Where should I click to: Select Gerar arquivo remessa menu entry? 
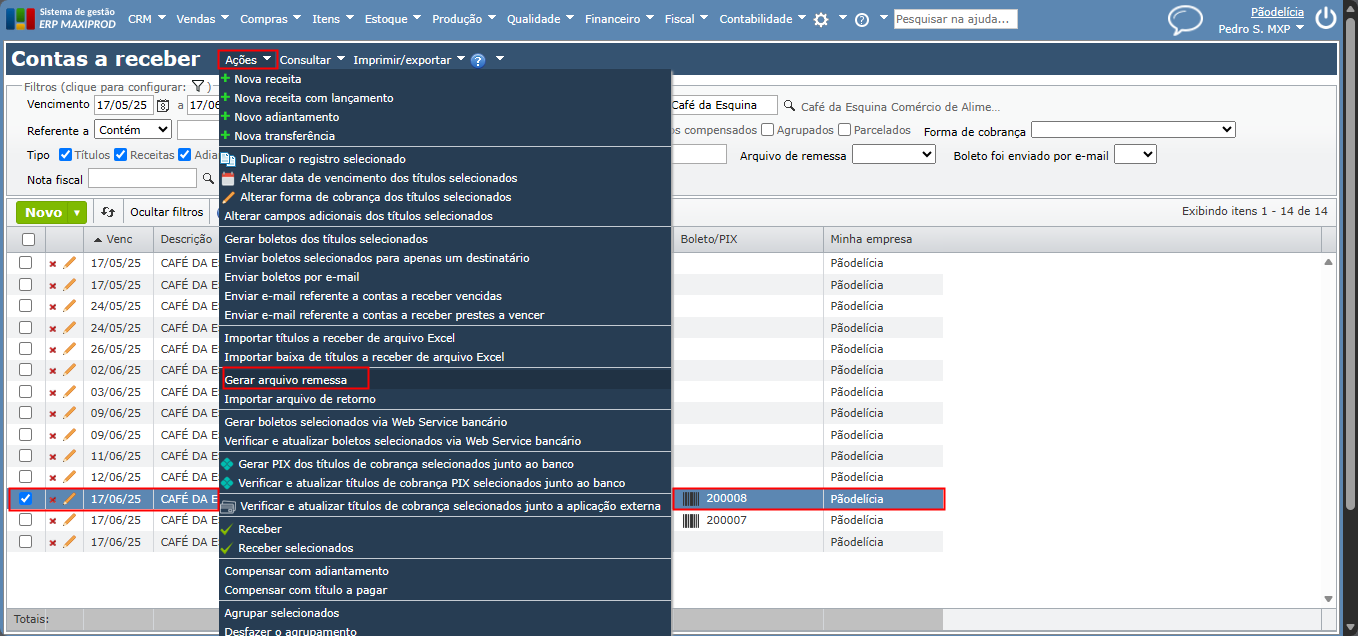click(x=286, y=380)
